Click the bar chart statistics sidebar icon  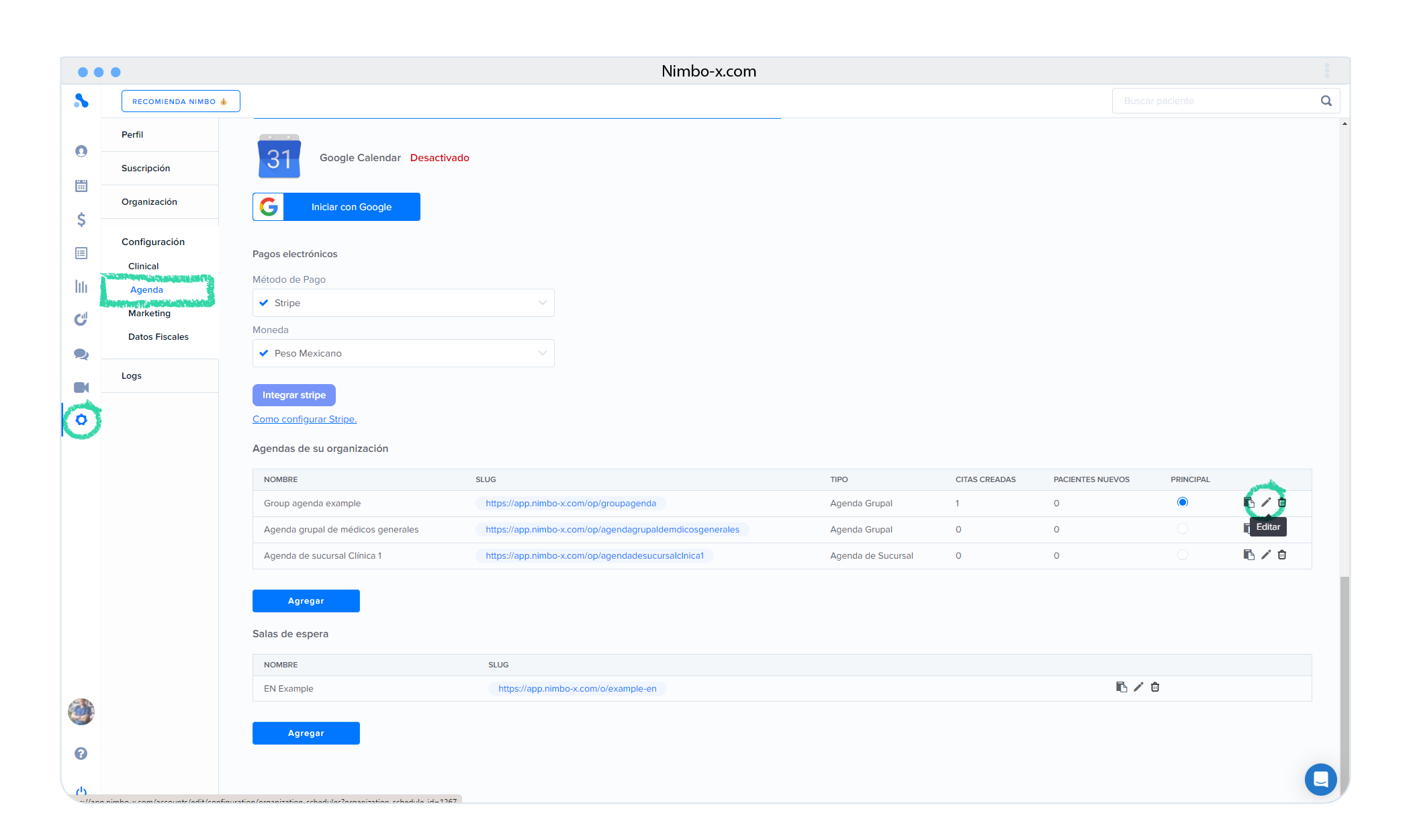(x=81, y=287)
